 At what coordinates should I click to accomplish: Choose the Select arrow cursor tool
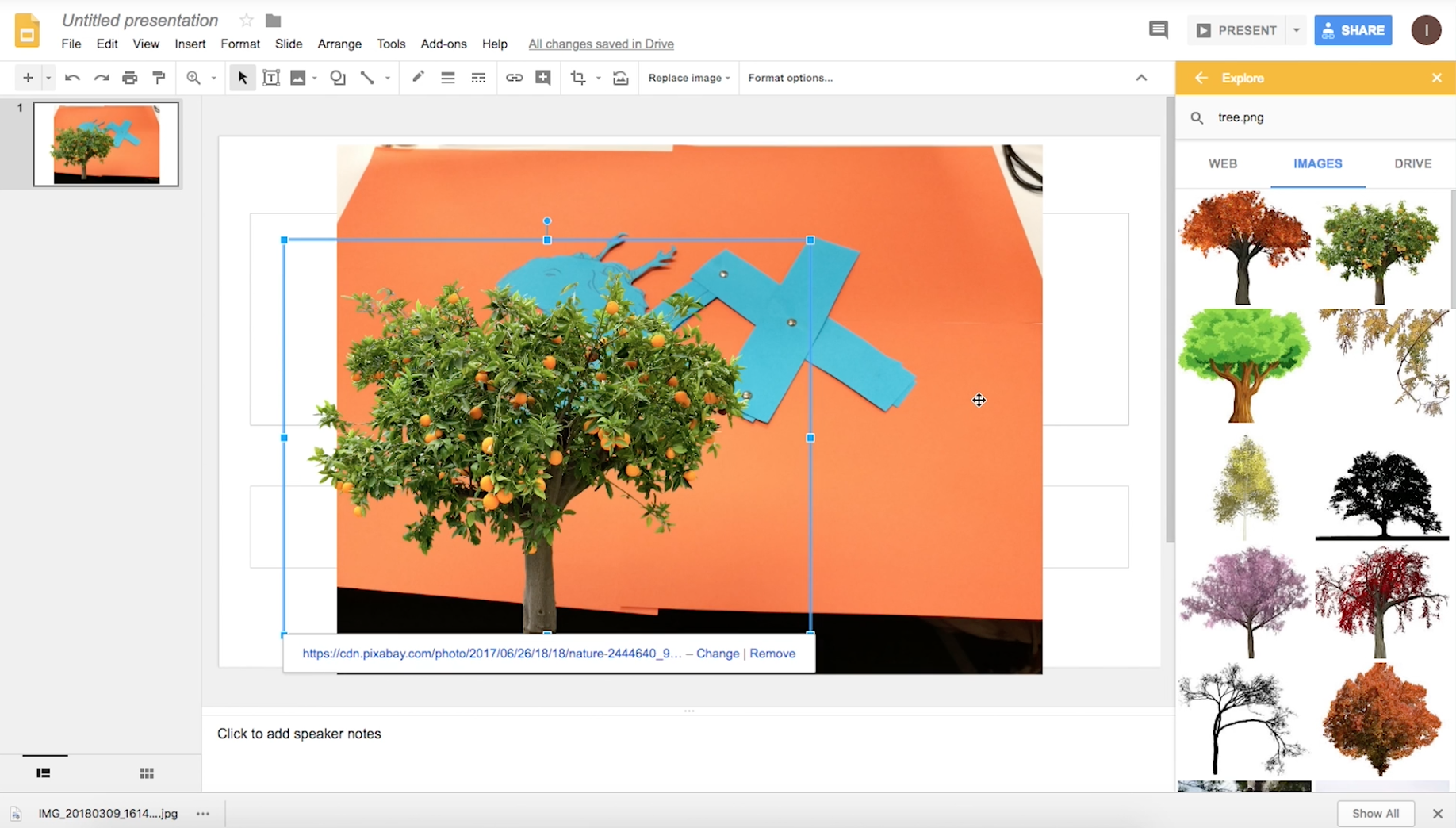[x=243, y=78]
